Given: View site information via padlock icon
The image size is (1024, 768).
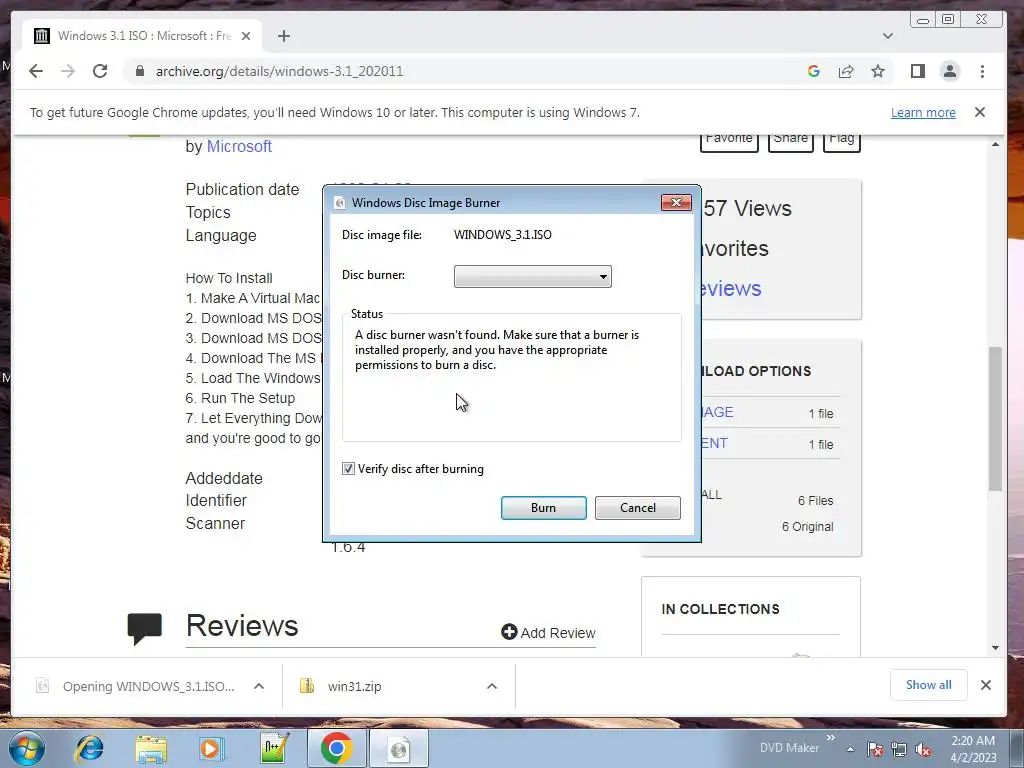Looking at the screenshot, I should coord(140,71).
